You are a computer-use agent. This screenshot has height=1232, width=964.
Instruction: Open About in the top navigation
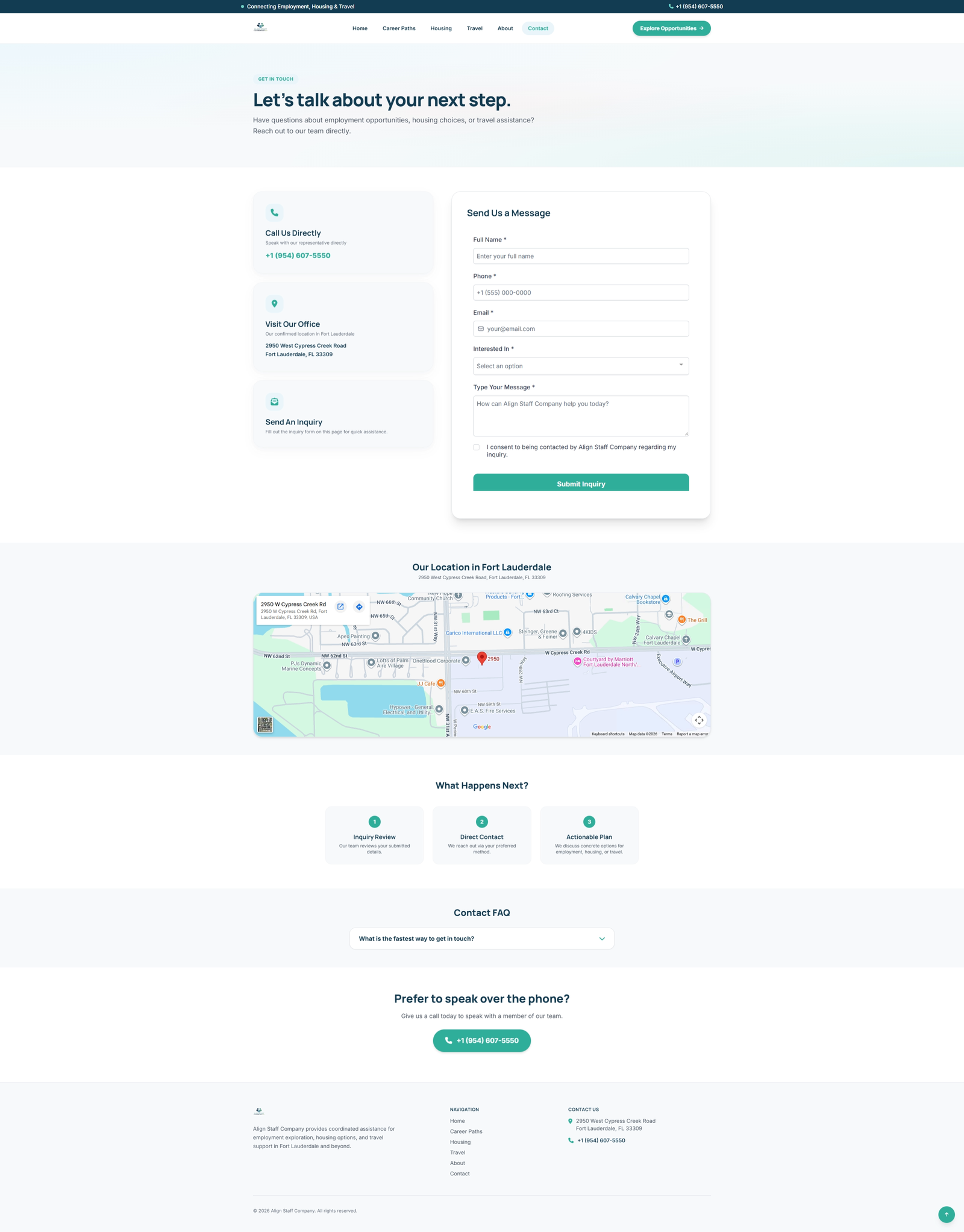click(x=505, y=28)
